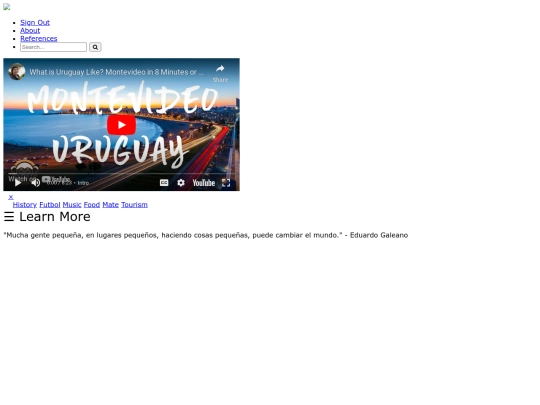The image size is (540, 405).
Task: Open the ☰ Learn More menu
Action: (x=47, y=217)
